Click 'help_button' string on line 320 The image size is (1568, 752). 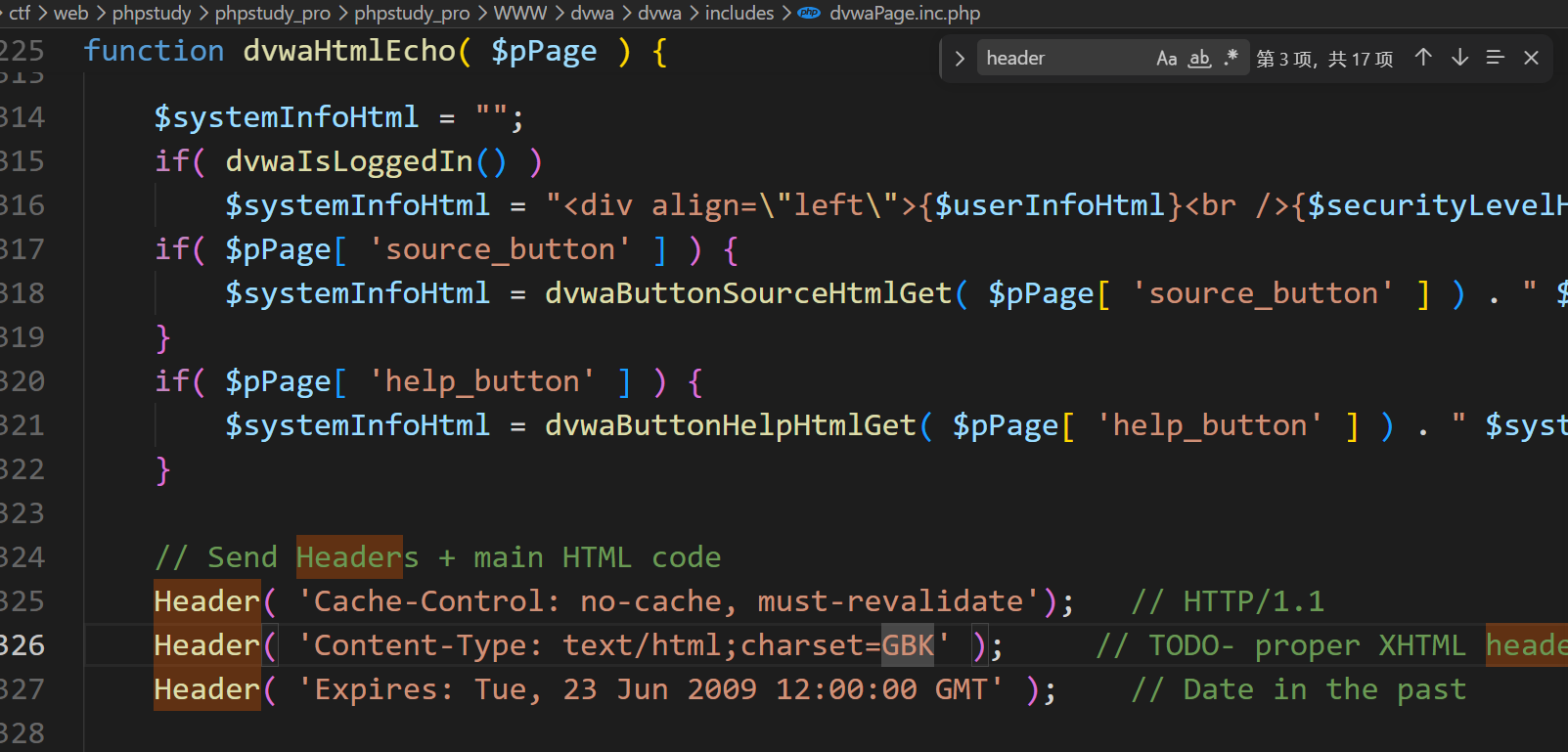(482, 381)
